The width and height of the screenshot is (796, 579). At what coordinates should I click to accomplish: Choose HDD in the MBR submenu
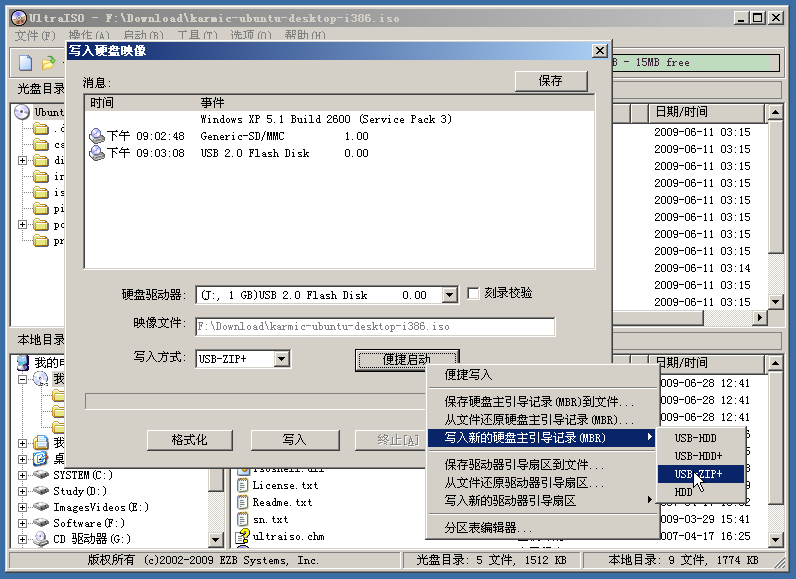click(x=701, y=492)
